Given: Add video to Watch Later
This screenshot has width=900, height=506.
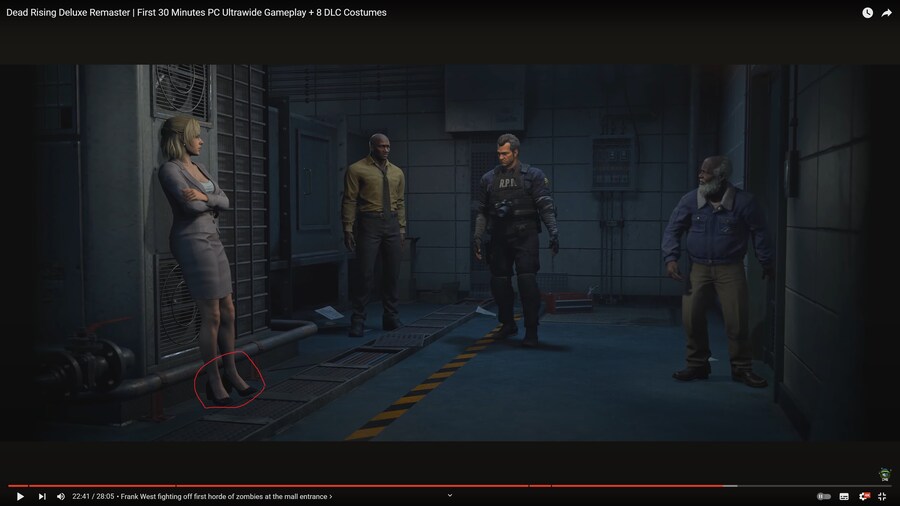Looking at the screenshot, I should (867, 13).
